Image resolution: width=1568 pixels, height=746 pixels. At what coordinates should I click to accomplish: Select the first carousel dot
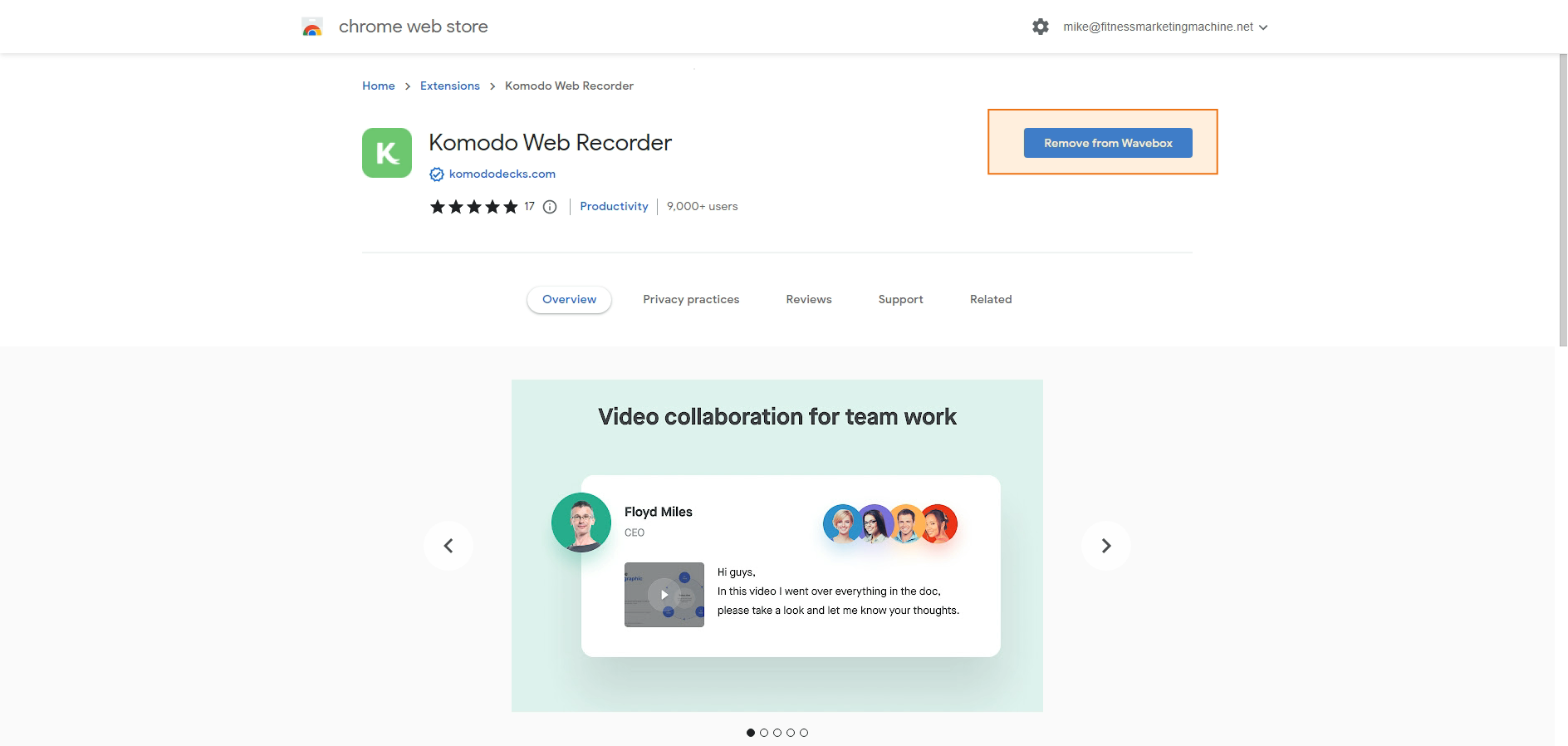click(751, 733)
